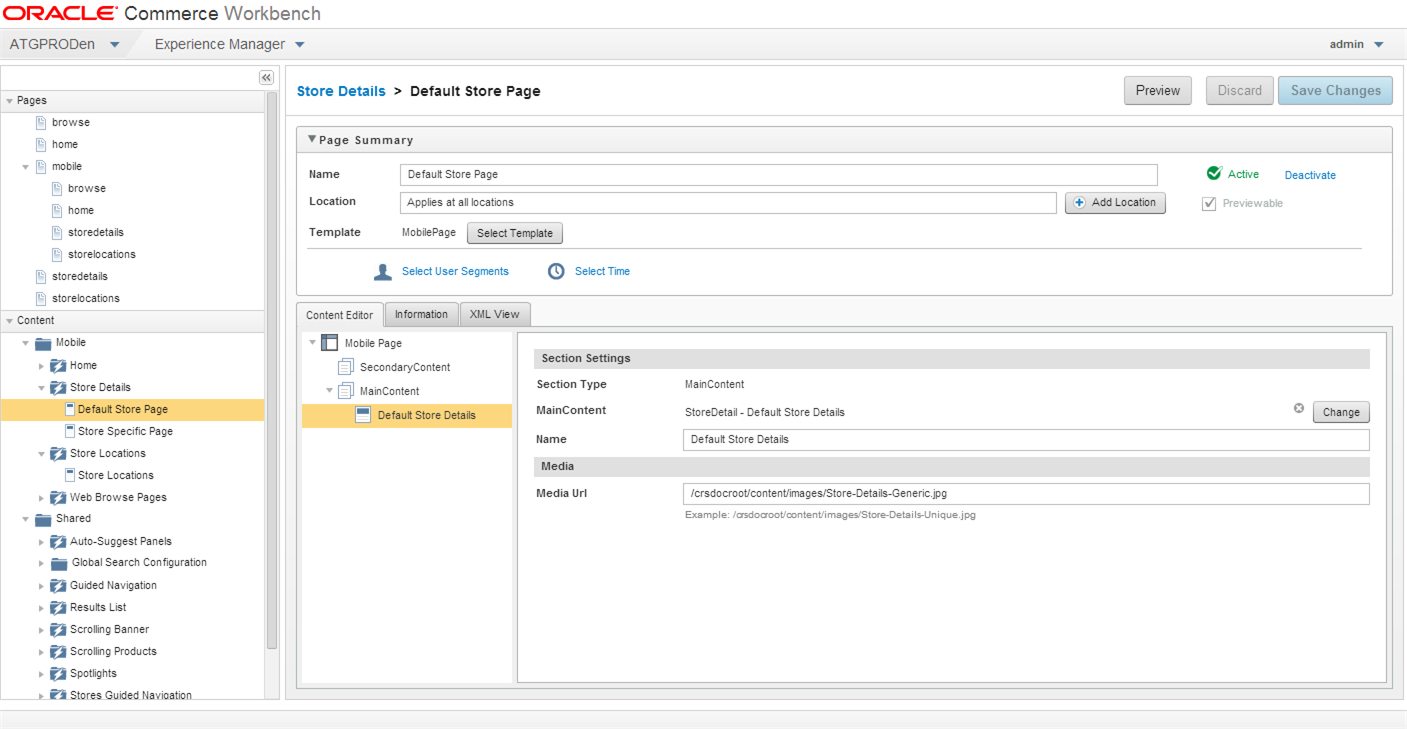This screenshot has width=1407, height=729.
Task: Click the left panel vertical scrollbar
Action: pos(271,370)
